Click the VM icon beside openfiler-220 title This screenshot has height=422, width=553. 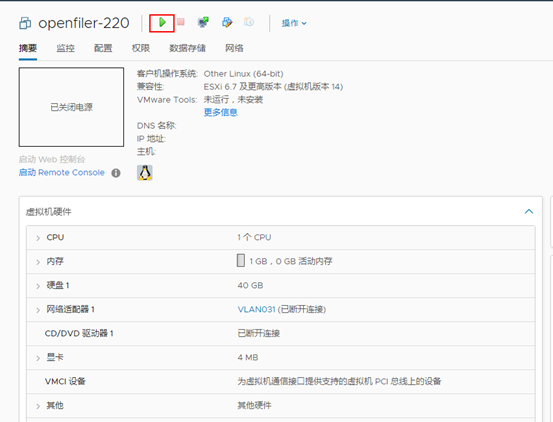[25, 23]
